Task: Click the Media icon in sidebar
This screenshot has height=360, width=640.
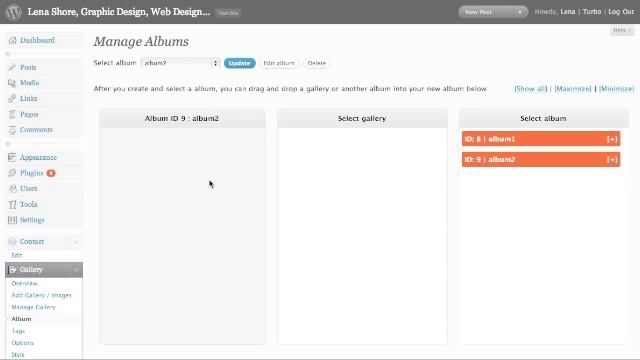Action: tap(12, 83)
